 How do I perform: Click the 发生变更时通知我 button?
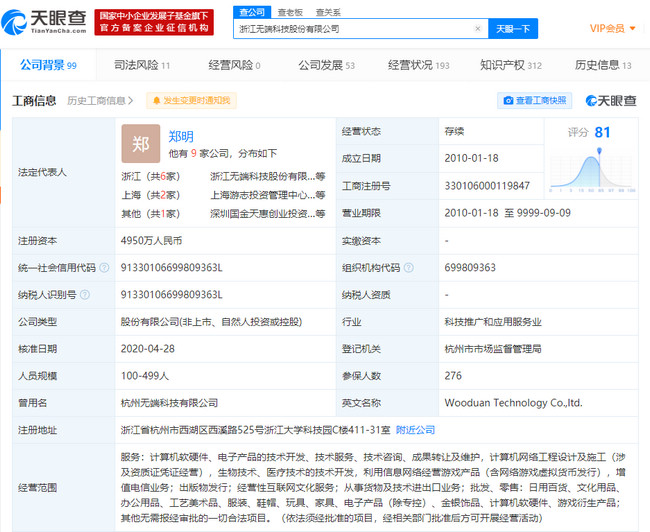point(192,101)
